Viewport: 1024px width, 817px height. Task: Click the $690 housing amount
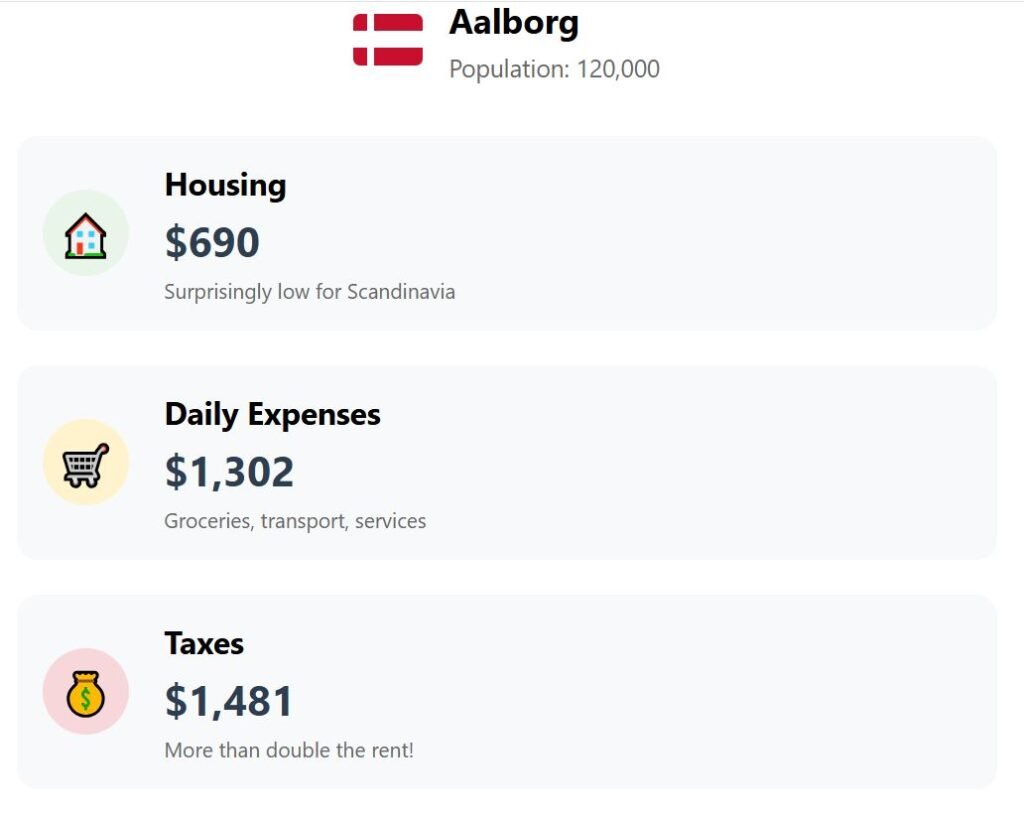click(212, 242)
